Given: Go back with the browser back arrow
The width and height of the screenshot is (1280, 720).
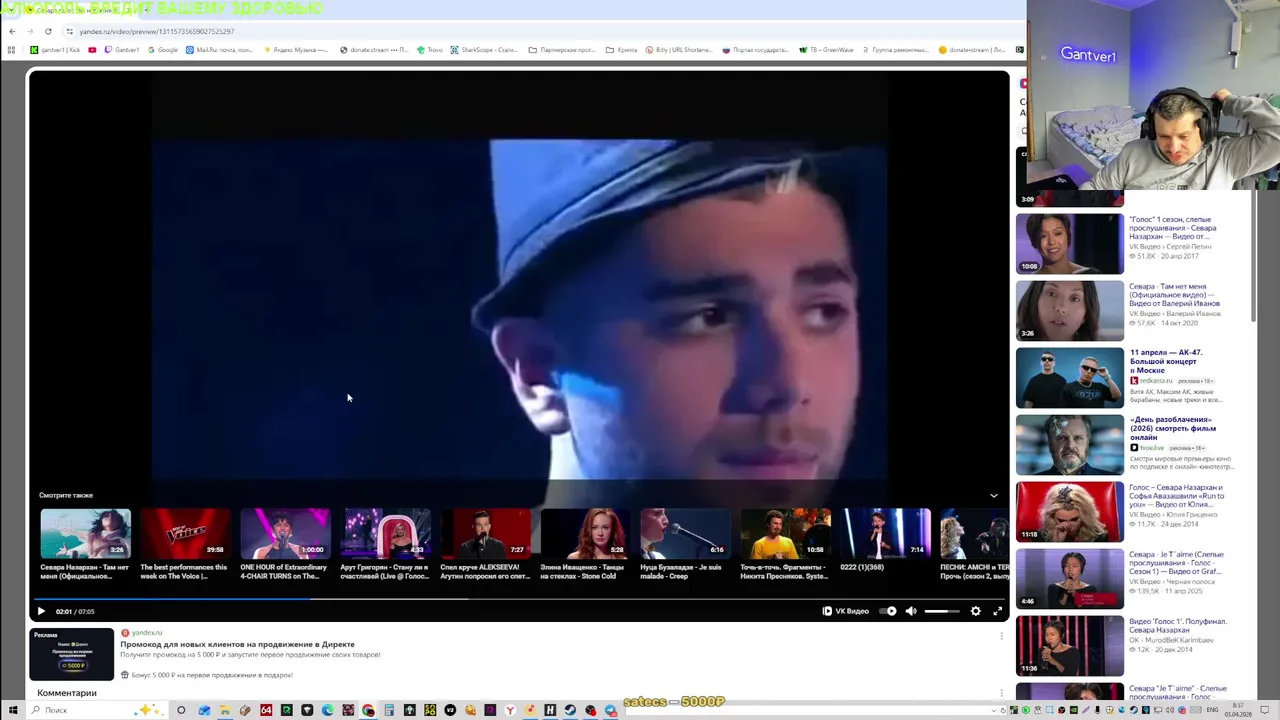Looking at the screenshot, I should click(12, 31).
